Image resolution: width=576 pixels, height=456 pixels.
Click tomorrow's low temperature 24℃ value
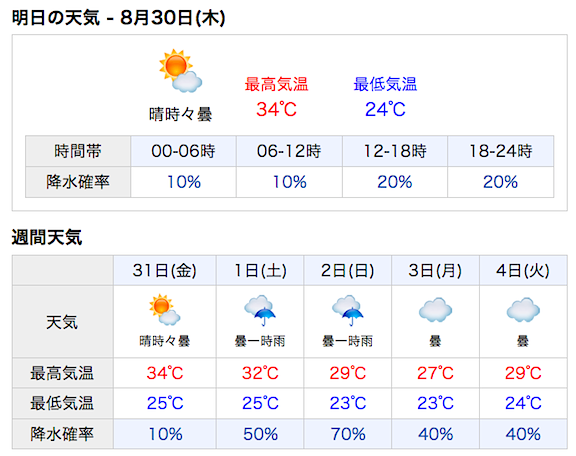pos(385,109)
